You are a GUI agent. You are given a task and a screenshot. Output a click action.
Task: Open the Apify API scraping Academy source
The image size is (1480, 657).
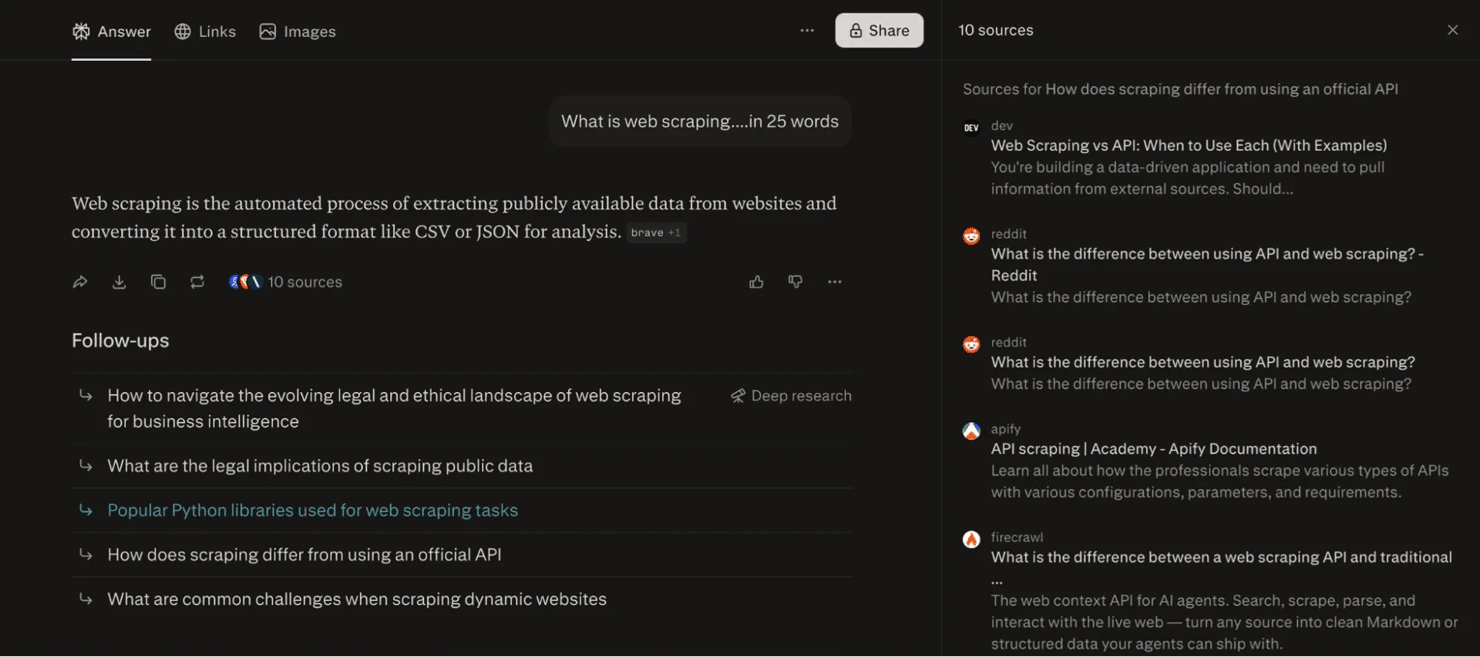tap(1153, 449)
